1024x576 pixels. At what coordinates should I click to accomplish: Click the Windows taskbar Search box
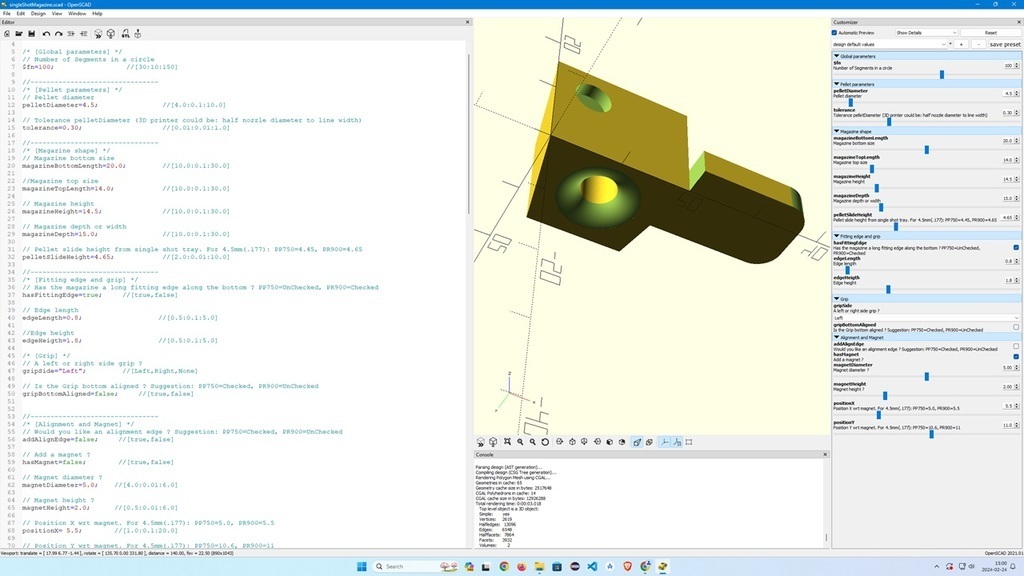tap(415, 566)
